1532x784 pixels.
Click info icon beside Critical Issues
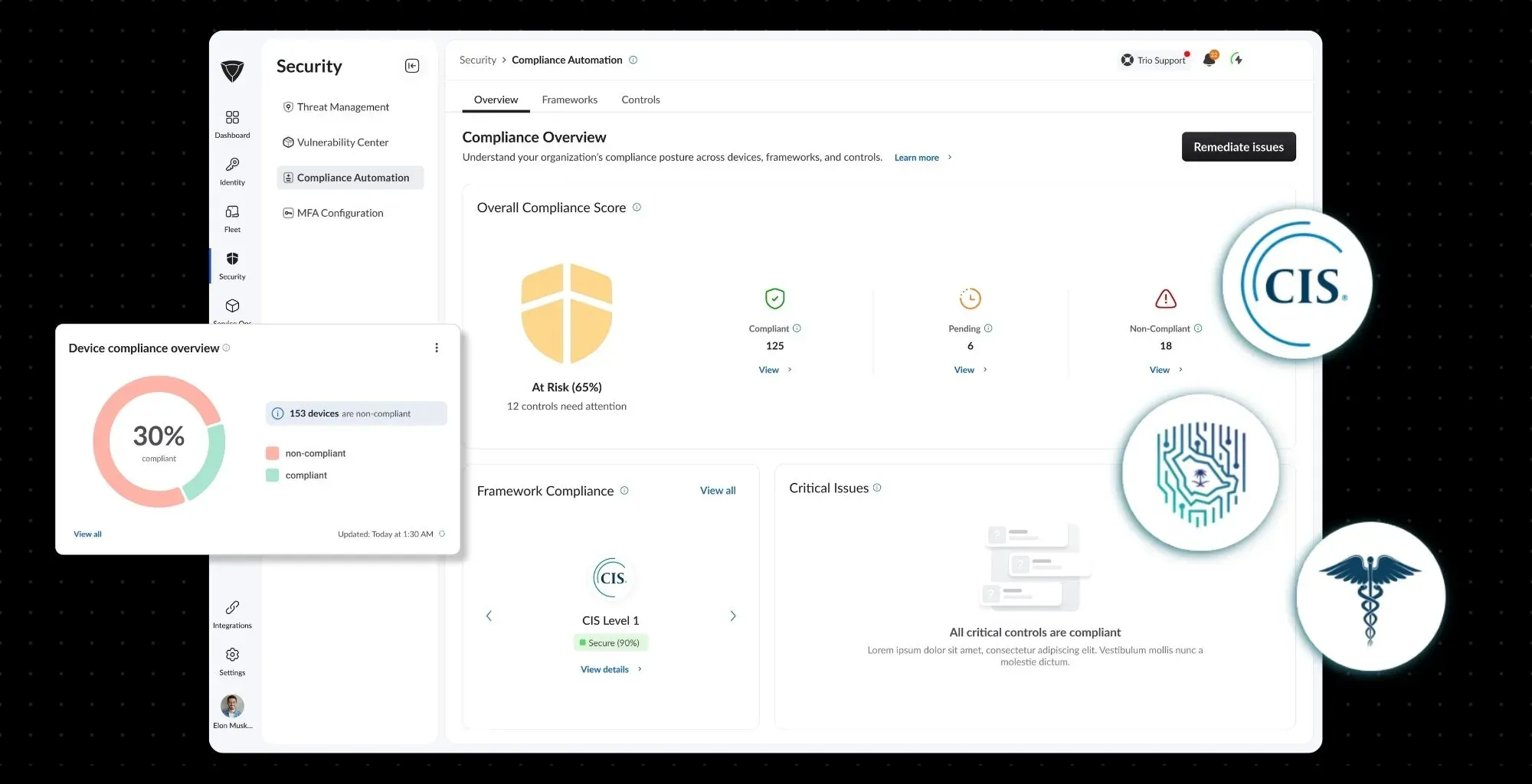click(877, 488)
